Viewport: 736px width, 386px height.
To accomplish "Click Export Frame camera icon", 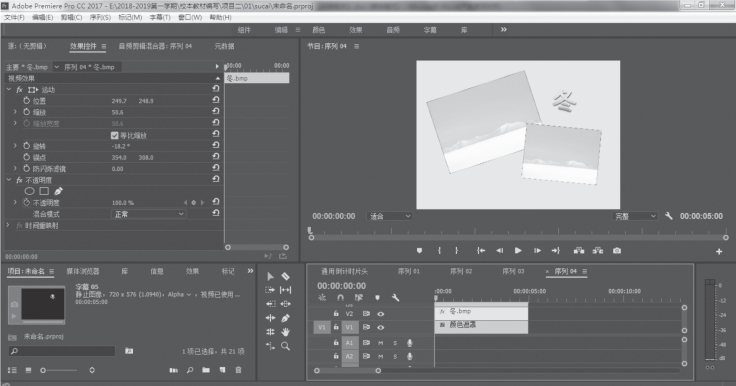I will click(617, 251).
